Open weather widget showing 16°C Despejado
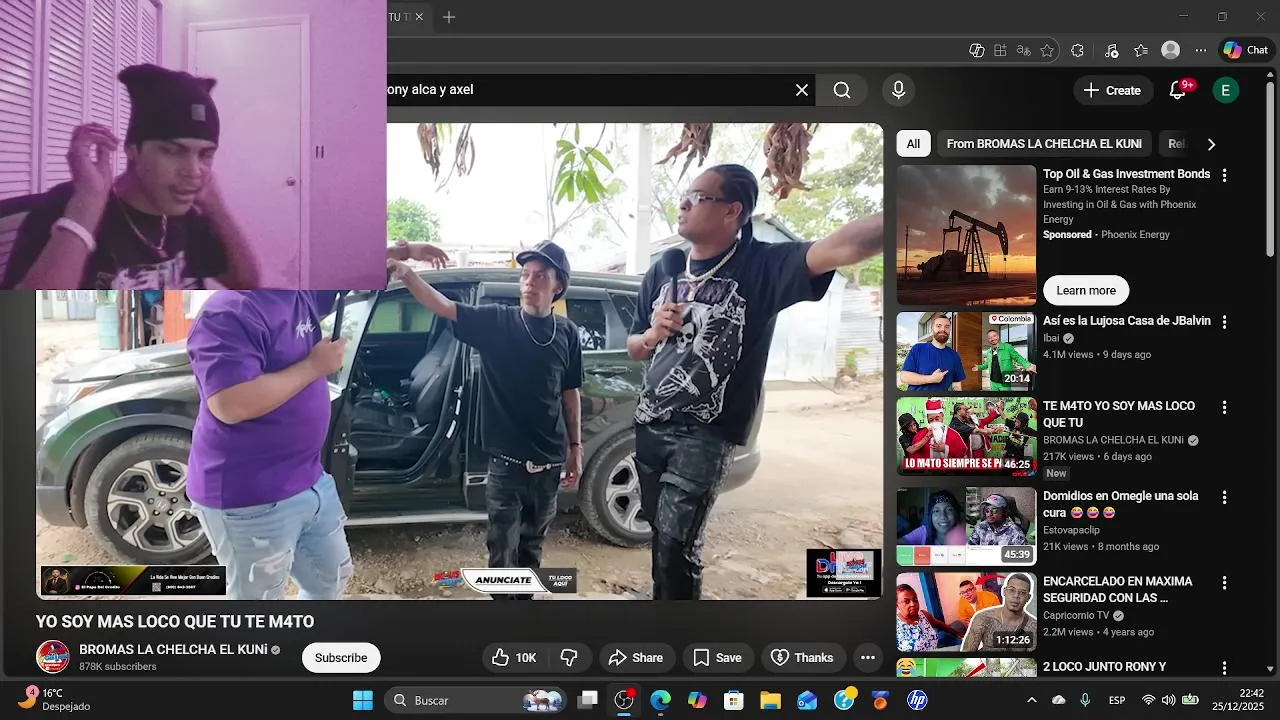The image size is (1280, 720). tap(55, 700)
